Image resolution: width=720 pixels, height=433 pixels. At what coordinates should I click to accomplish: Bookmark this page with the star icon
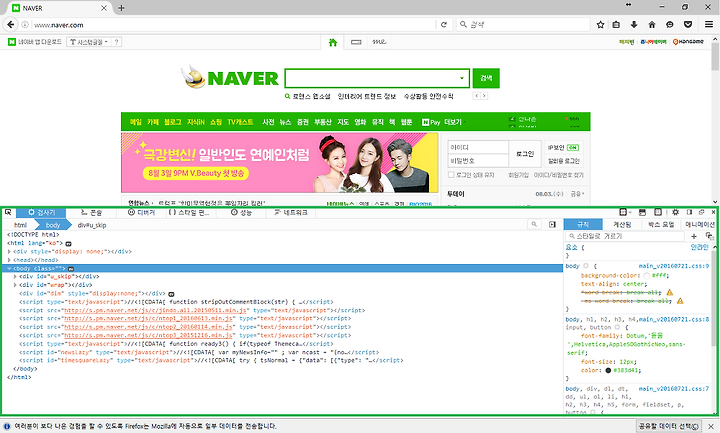point(600,25)
